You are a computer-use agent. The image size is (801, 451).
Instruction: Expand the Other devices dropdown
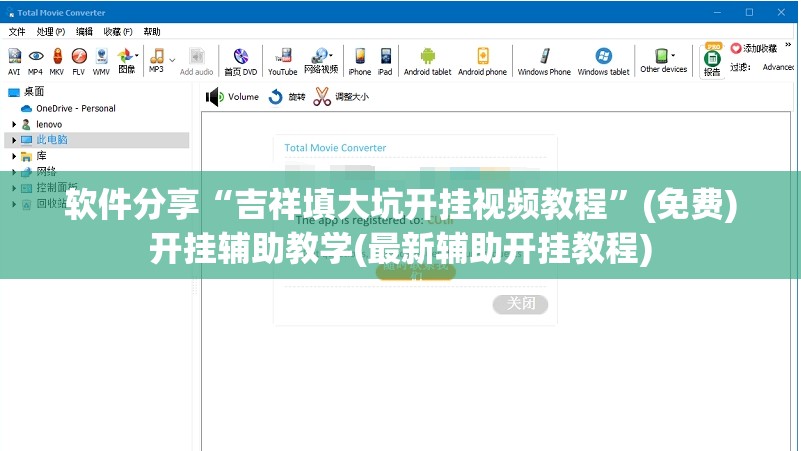[673, 55]
